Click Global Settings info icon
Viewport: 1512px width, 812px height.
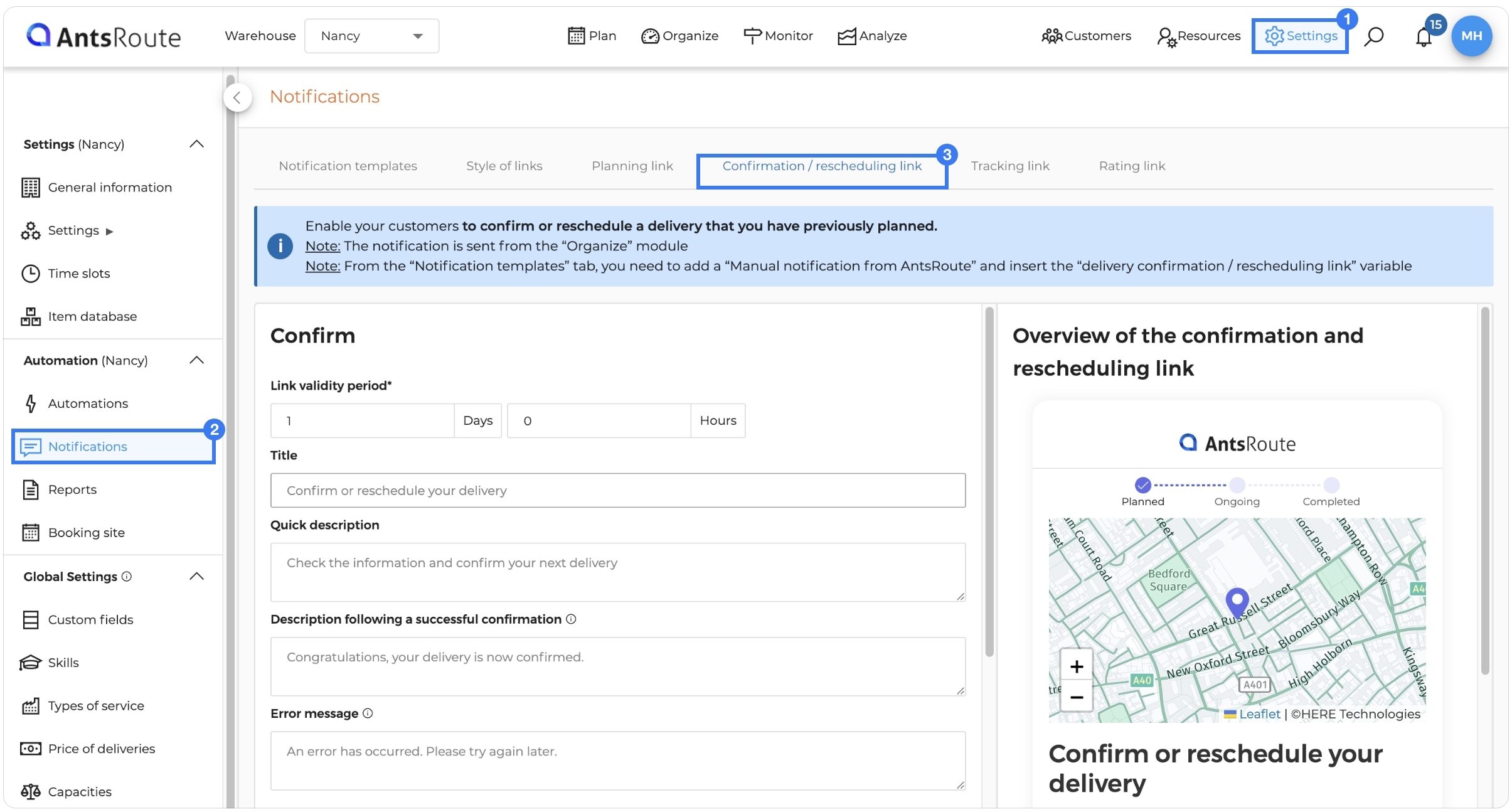click(x=126, y=576)
